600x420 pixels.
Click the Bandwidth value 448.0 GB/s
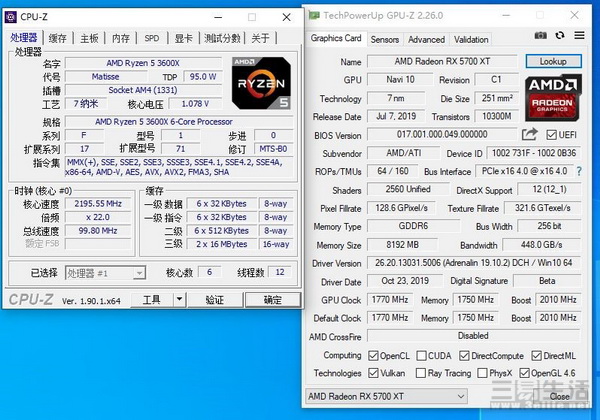[x=541, y=244]
